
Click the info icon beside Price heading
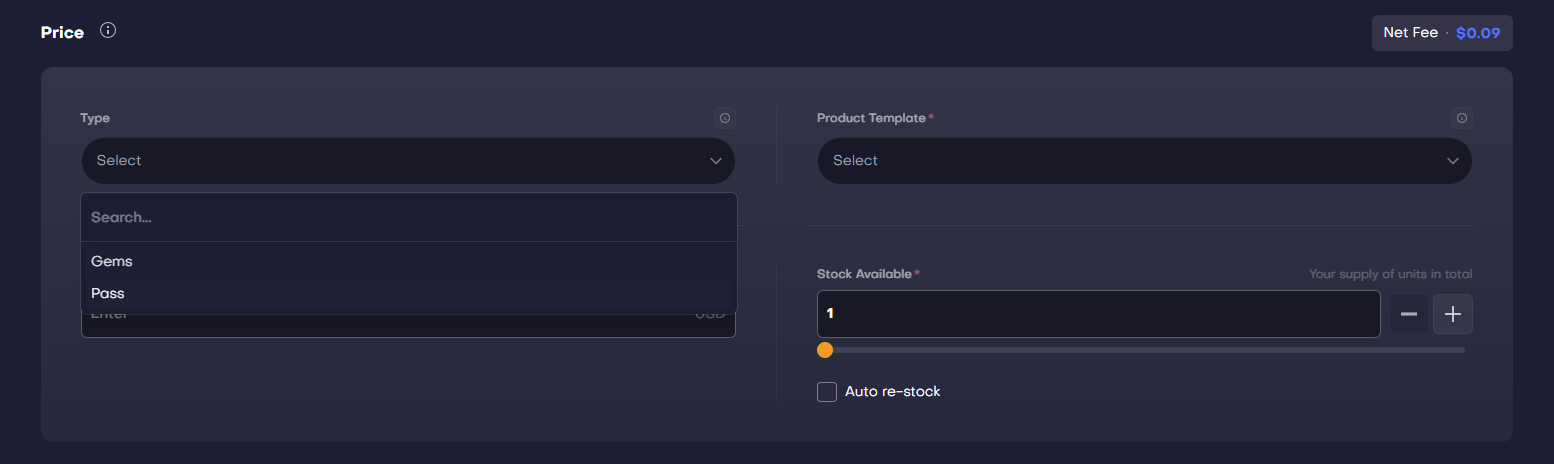click(x=108, y=31)
